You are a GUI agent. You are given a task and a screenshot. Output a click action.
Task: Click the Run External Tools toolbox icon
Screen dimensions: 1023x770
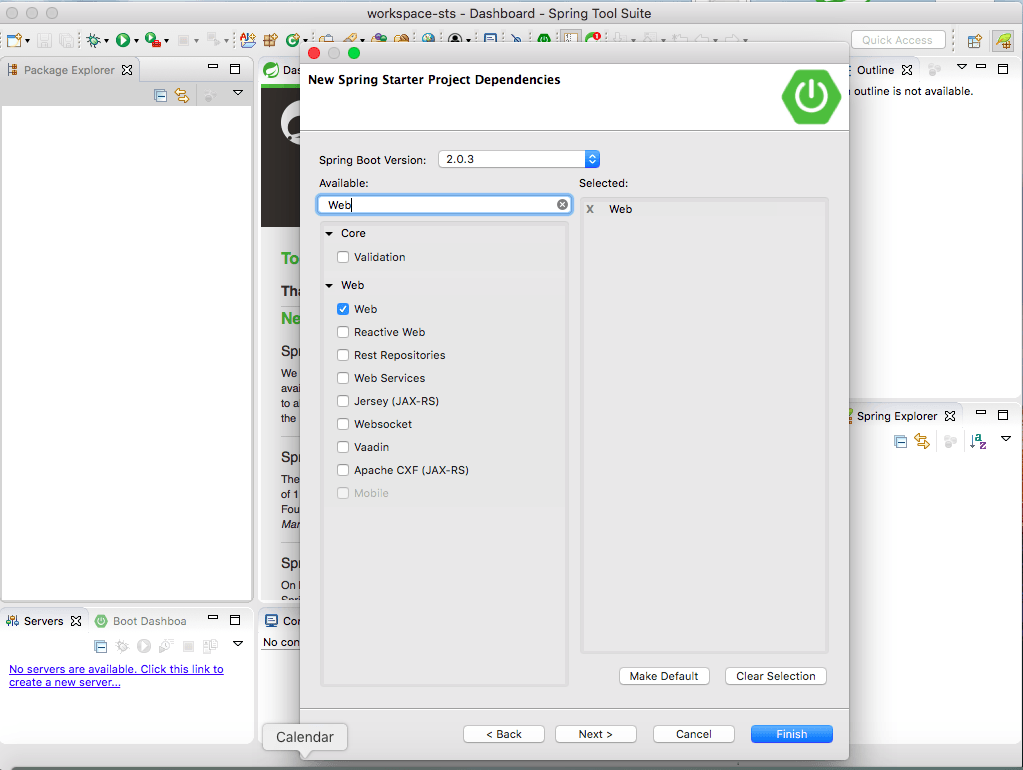tap(153, 40)
